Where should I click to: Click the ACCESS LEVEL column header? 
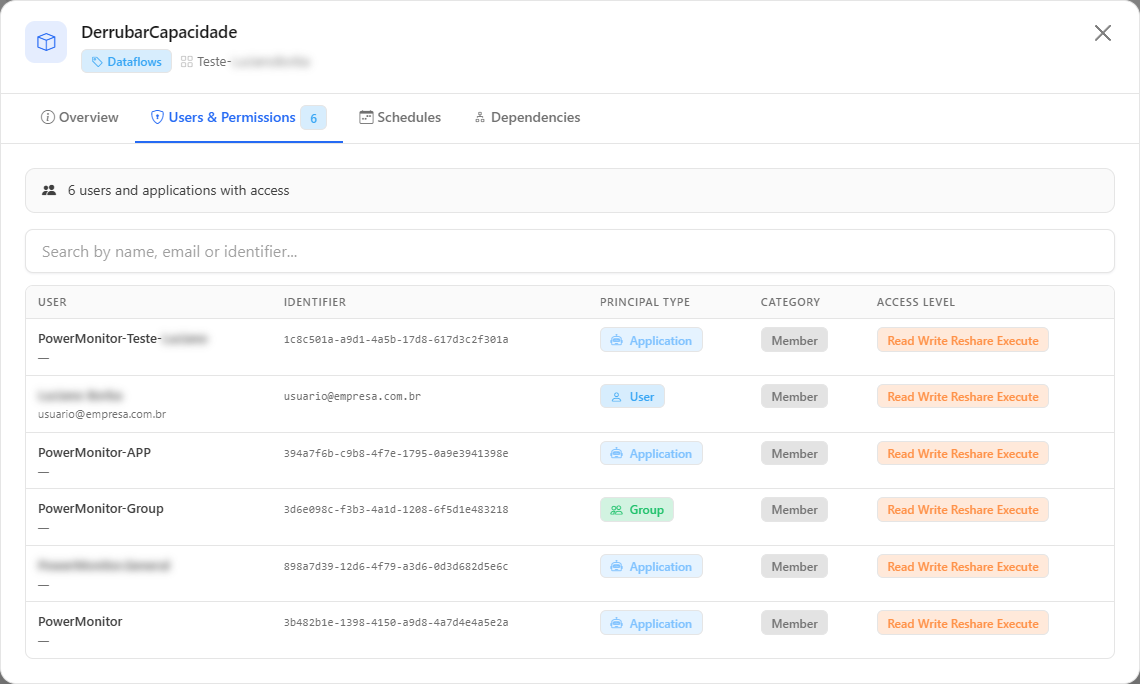(916, 302)
